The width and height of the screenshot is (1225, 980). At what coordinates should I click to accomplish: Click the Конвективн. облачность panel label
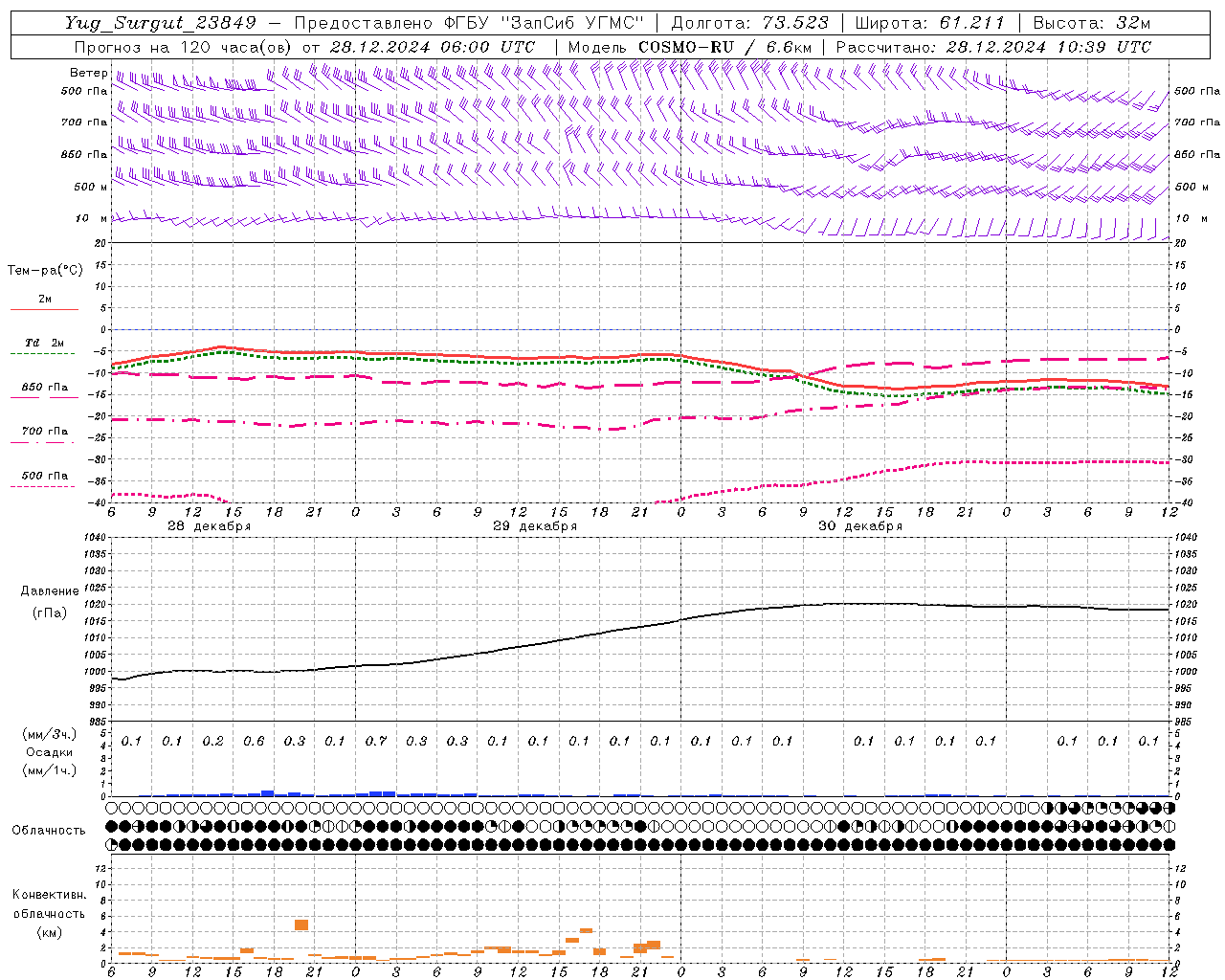click(49, 903)
